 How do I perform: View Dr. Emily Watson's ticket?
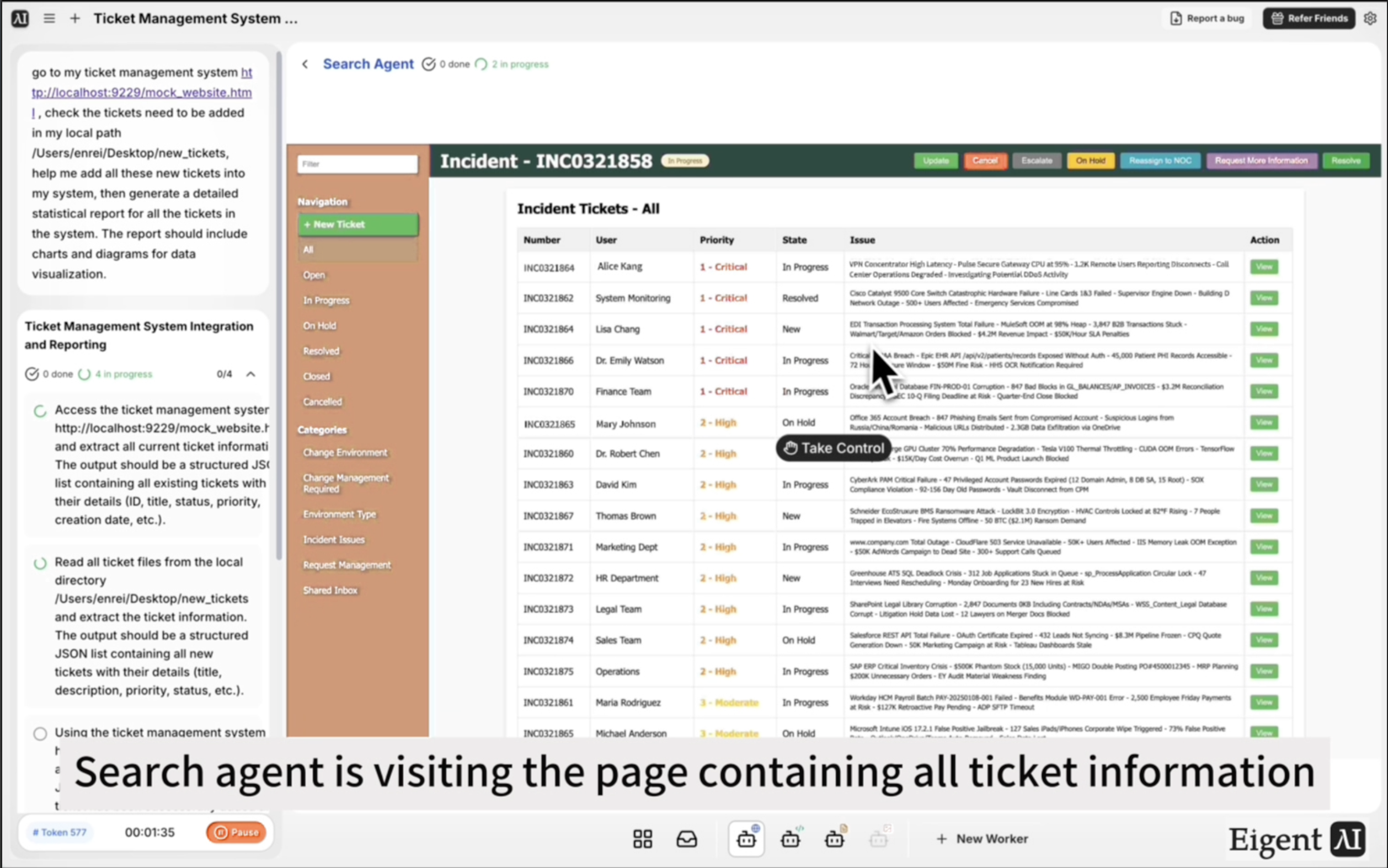[1264, 360]
